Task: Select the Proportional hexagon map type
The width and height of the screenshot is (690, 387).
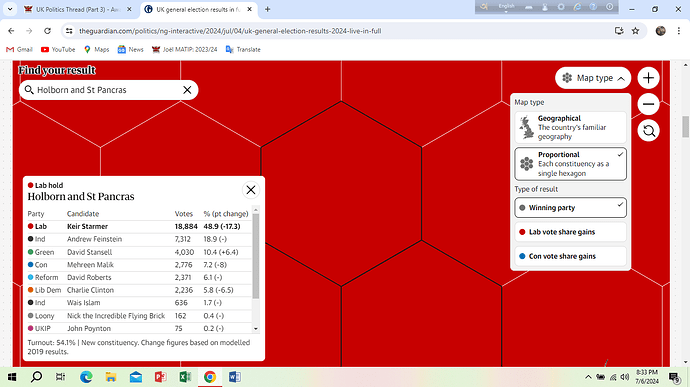Action: pos(570,164)
